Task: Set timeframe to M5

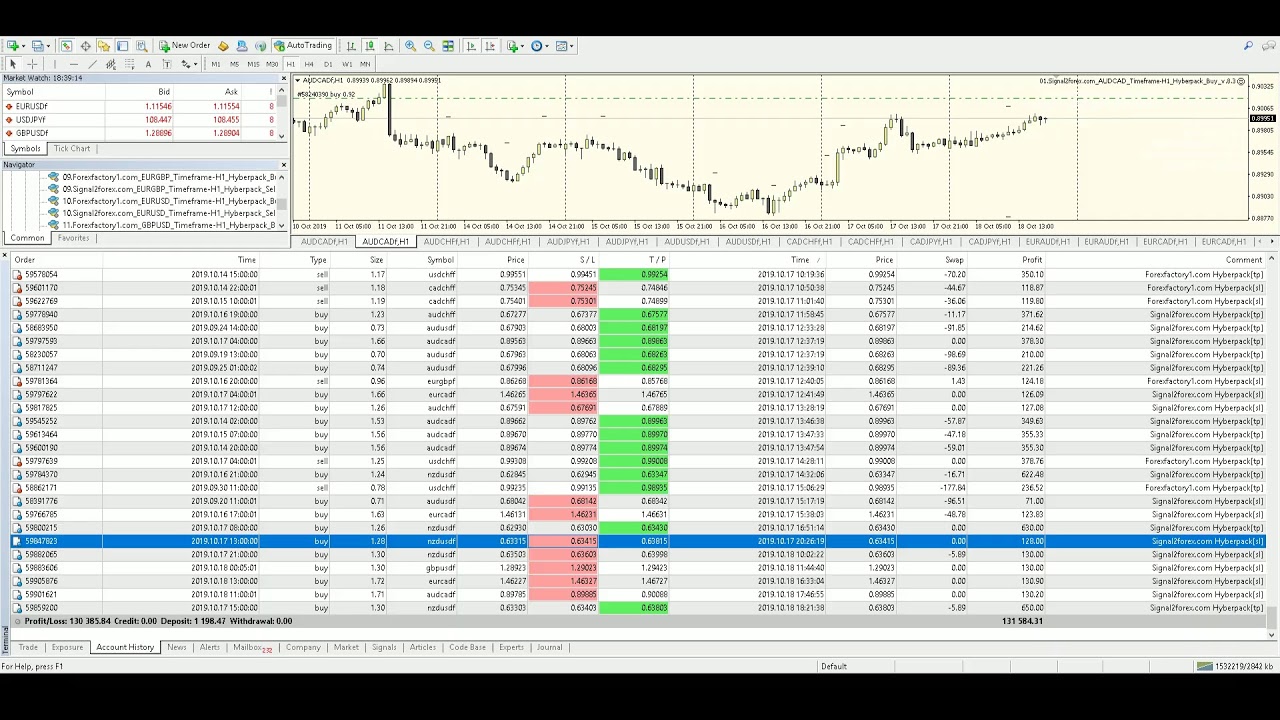Action: click(234, 64)
